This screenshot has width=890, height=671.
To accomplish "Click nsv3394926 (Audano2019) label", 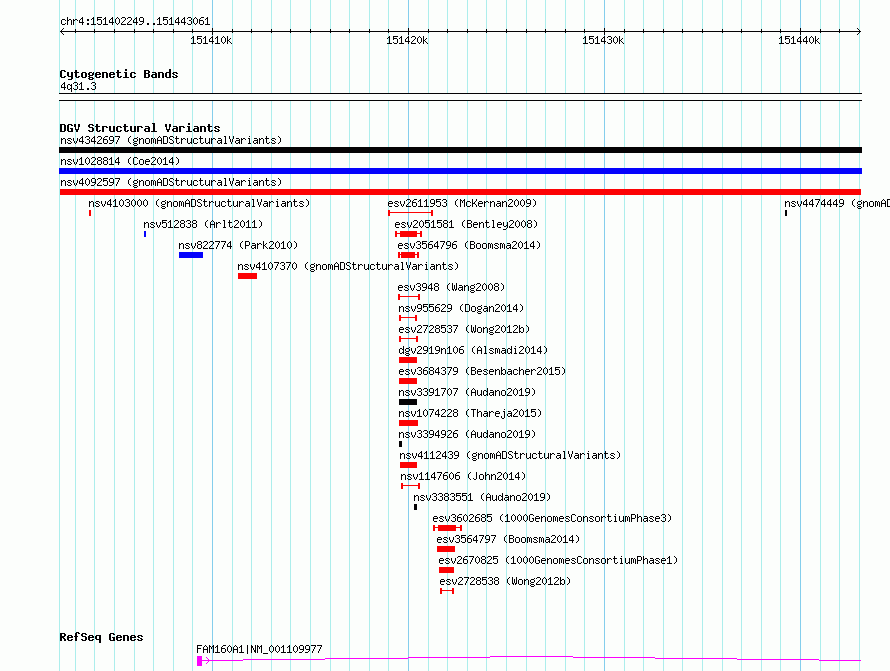I will 467,434.
